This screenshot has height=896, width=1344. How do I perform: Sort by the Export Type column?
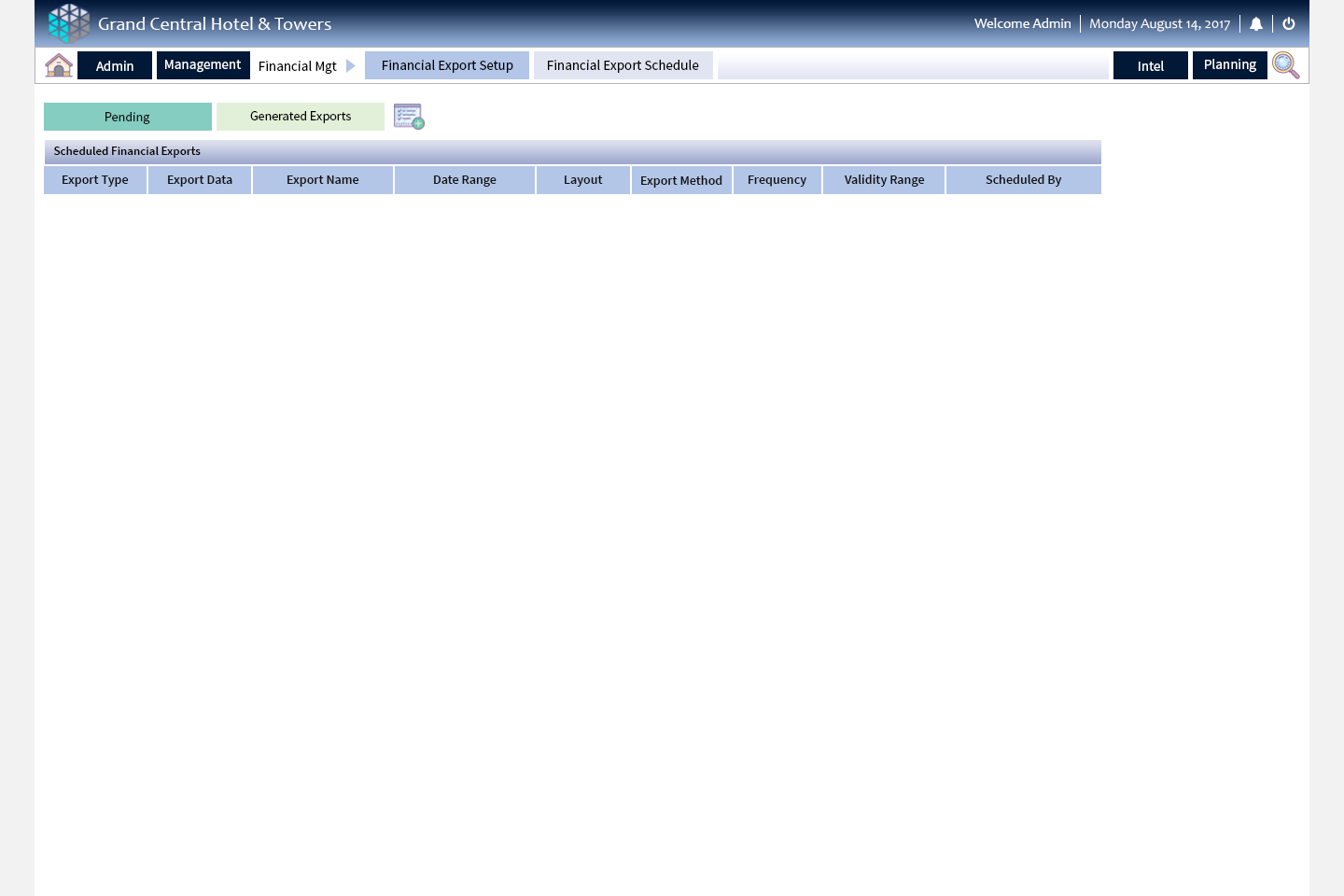coord(94,179)
